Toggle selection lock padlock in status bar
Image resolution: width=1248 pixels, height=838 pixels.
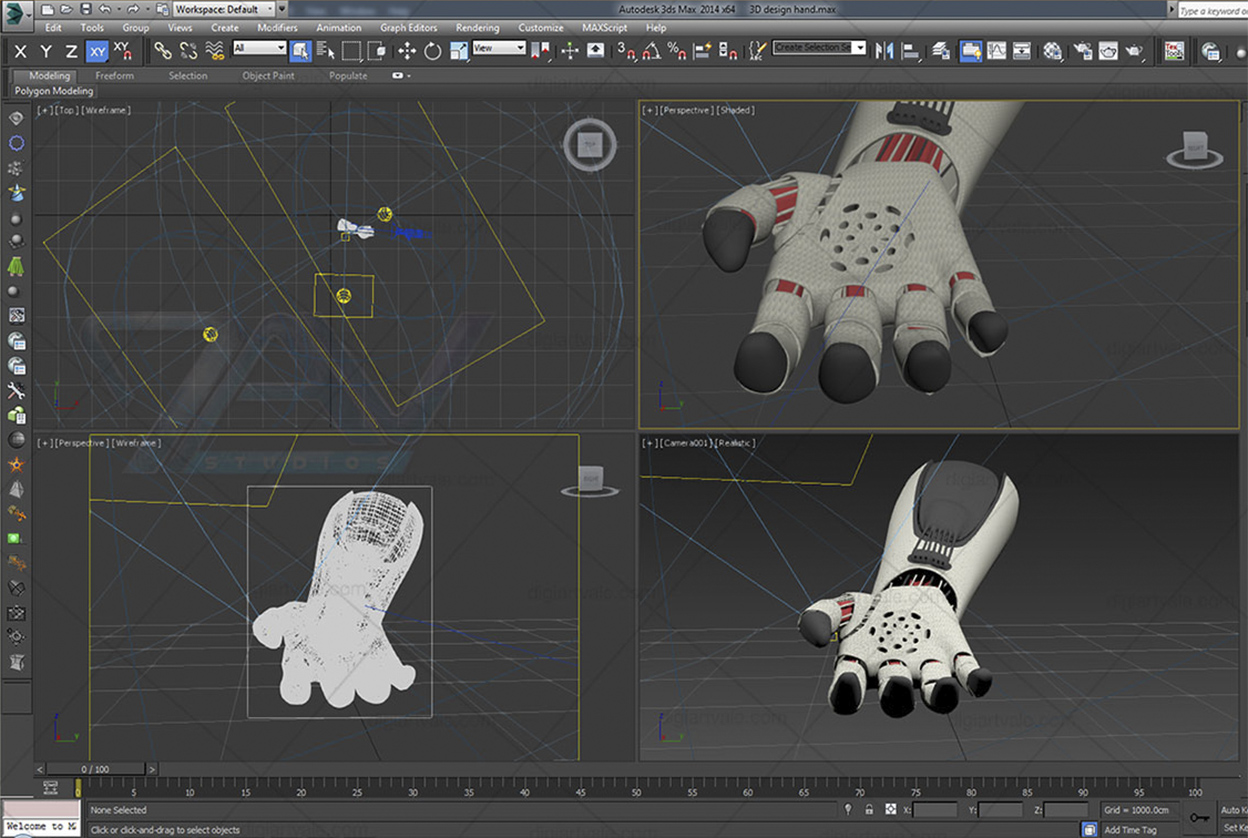pyautogui.click(x=869, y=810)
